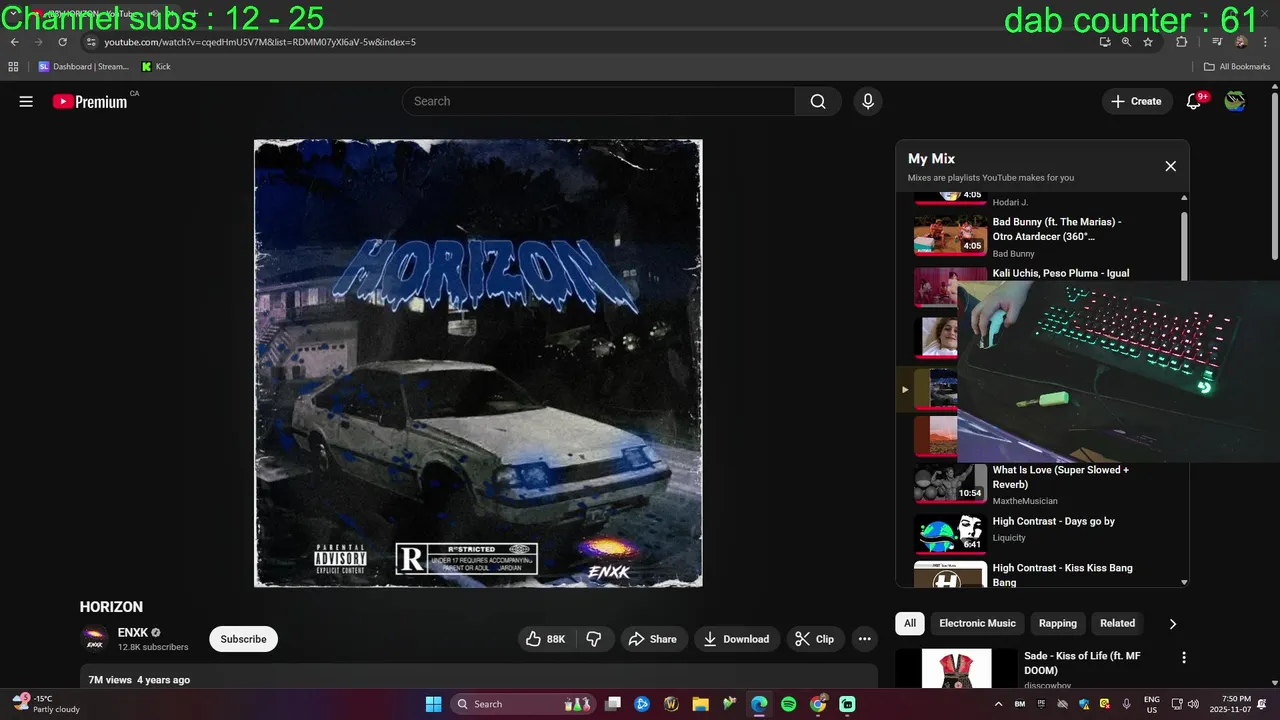This screenshot has height=720, width=1280.
Task: Bookmark this page with the star
Action: 1148,42
